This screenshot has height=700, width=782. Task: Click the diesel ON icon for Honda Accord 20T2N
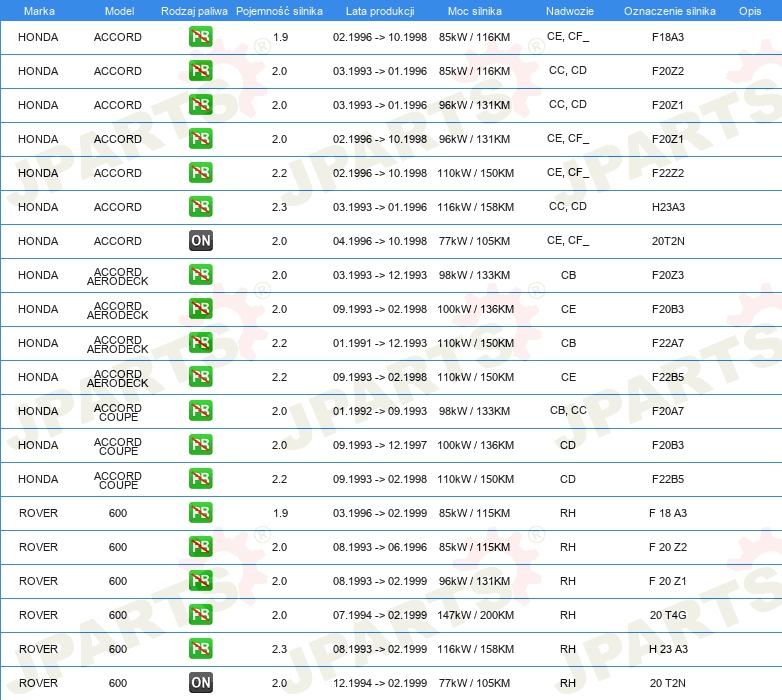200,241
